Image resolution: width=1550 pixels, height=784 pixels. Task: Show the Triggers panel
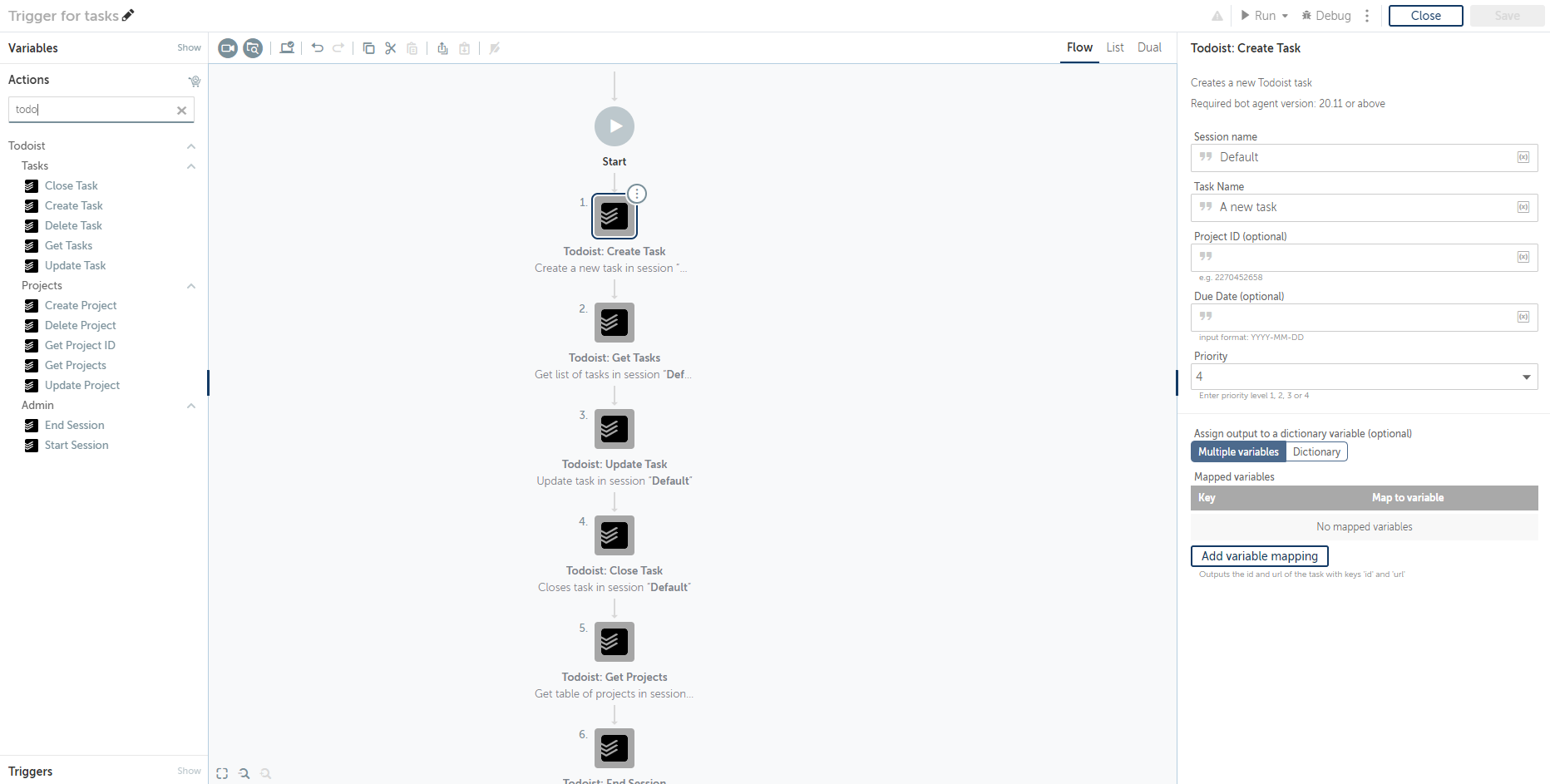[189, 772]
